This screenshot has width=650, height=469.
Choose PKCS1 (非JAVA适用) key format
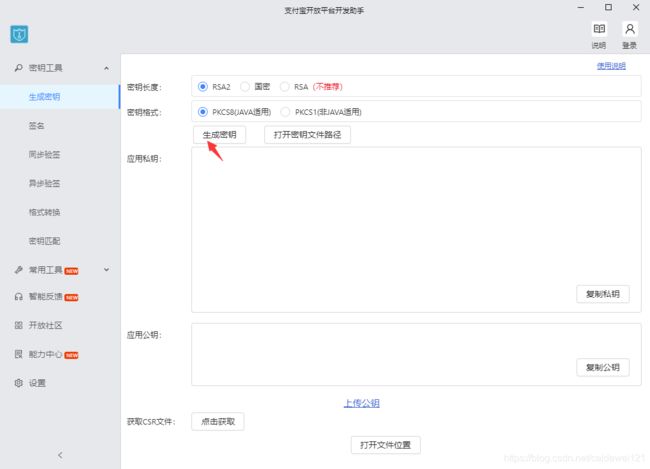[x=285, y=112]
